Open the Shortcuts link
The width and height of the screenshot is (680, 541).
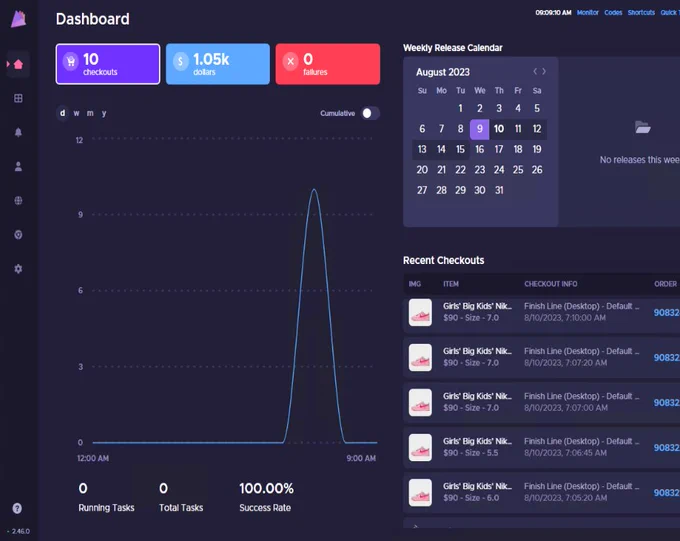click(641, 13)
